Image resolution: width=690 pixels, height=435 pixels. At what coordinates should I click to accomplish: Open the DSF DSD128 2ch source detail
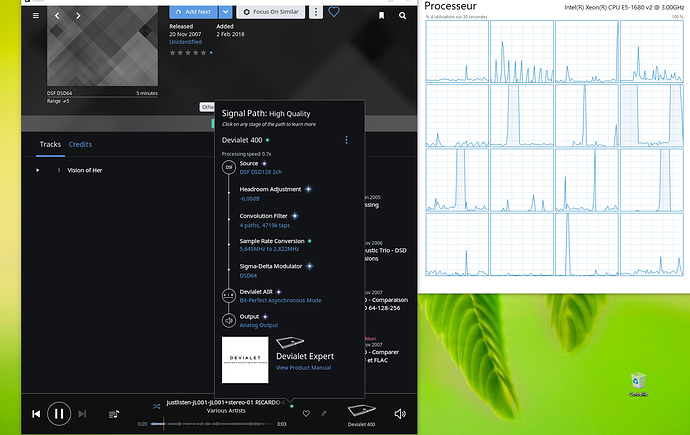pos(261,172)
